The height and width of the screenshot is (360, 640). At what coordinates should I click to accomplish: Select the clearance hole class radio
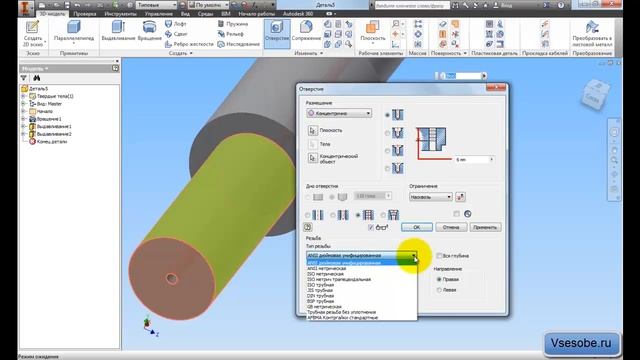coord(333,215)
